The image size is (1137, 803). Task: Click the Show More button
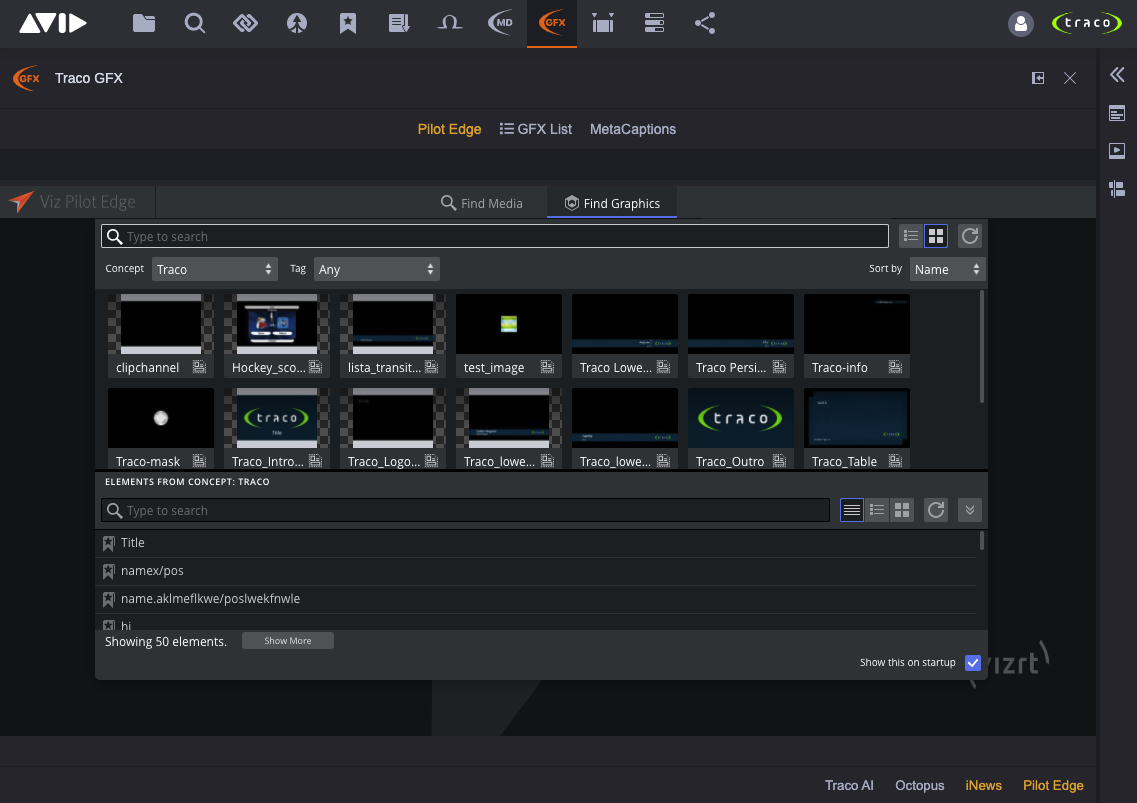[x=288, y=641]
